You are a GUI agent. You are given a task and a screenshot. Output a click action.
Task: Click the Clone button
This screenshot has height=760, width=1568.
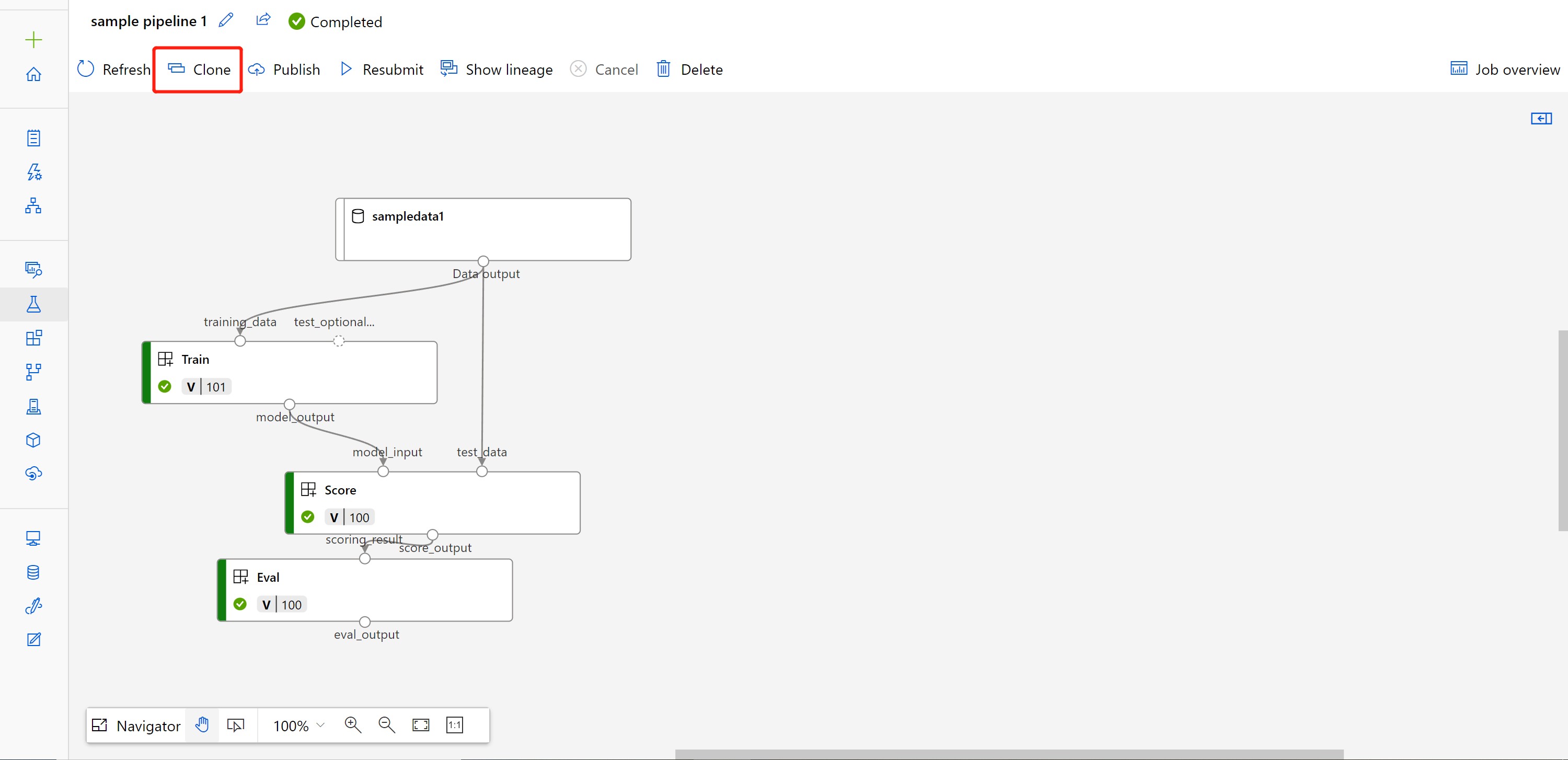pos(199,70)
